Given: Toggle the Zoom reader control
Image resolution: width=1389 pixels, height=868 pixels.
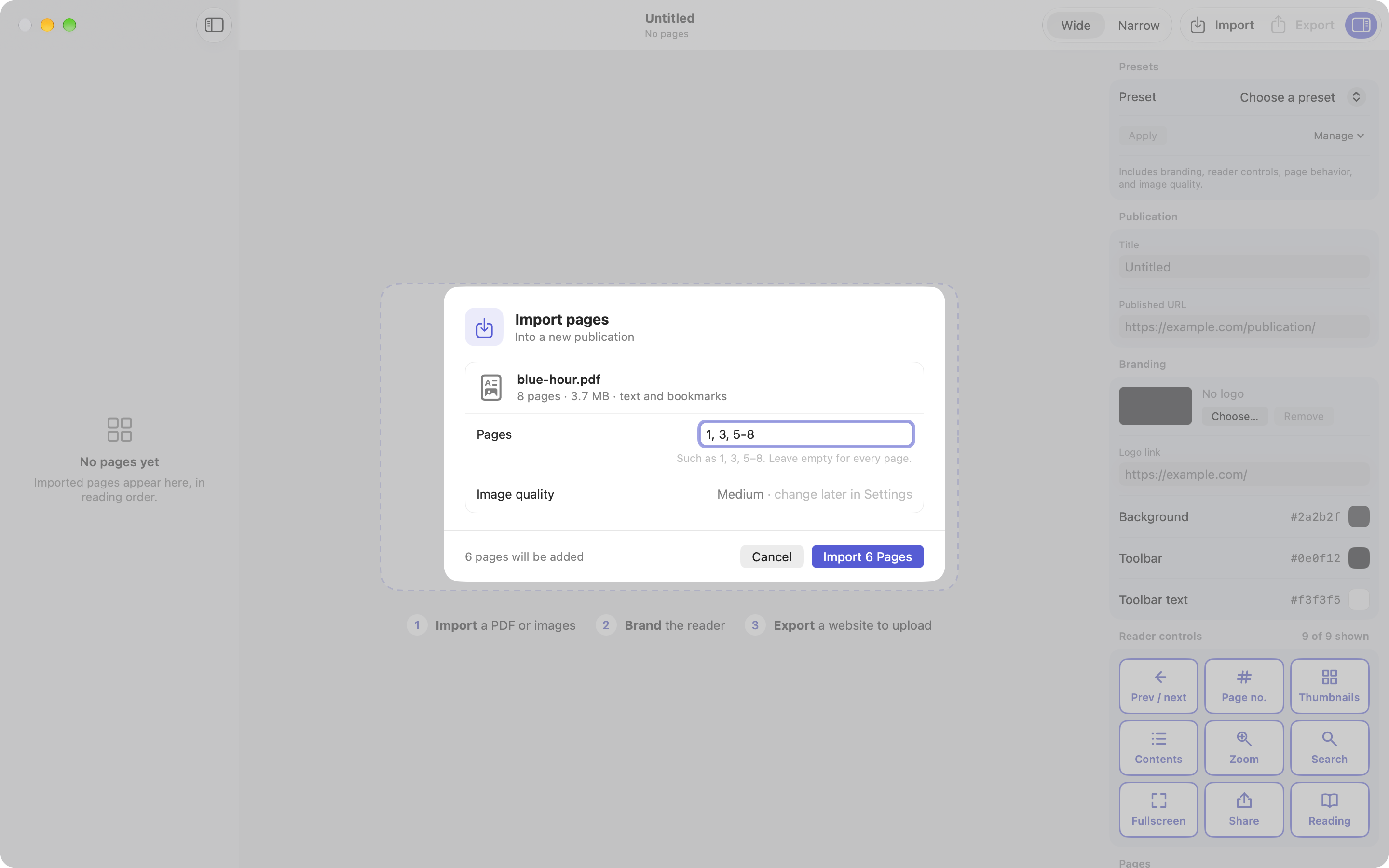Looking at the screenshot, I should pyautogui.click(x=1244, y=748).
